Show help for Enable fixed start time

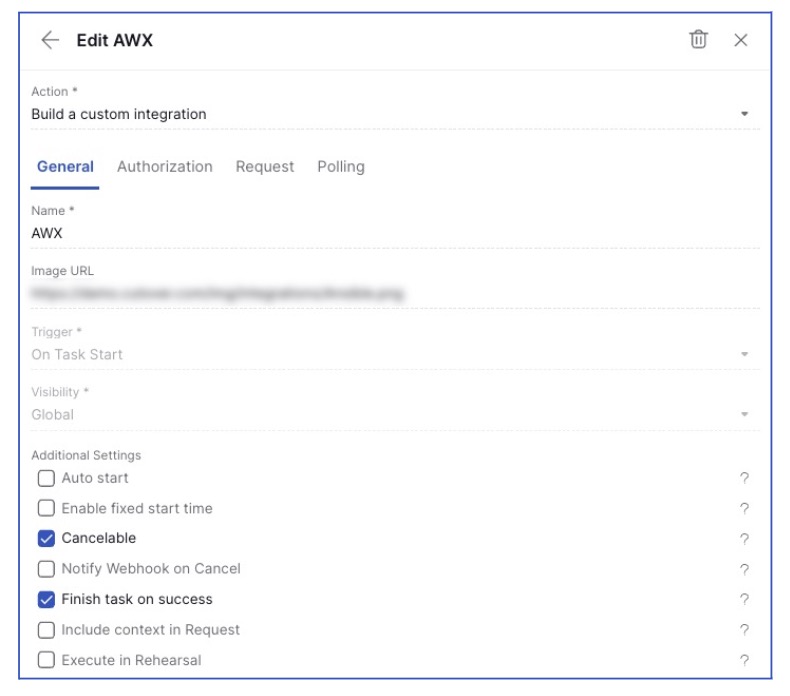[744, 509]
